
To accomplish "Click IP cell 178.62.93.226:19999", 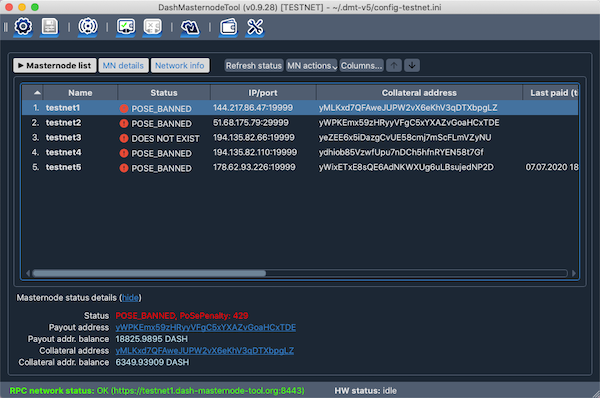I will click(254, 167).
